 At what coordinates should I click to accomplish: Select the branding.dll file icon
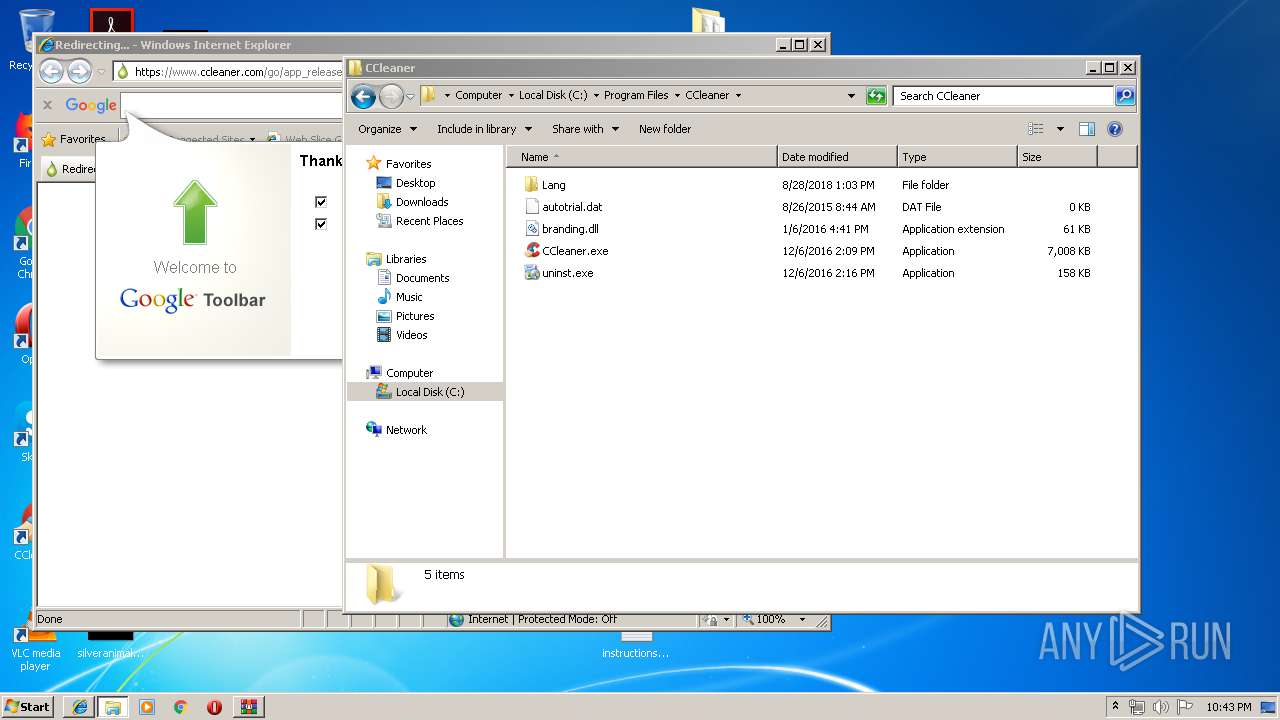[532, 229]
